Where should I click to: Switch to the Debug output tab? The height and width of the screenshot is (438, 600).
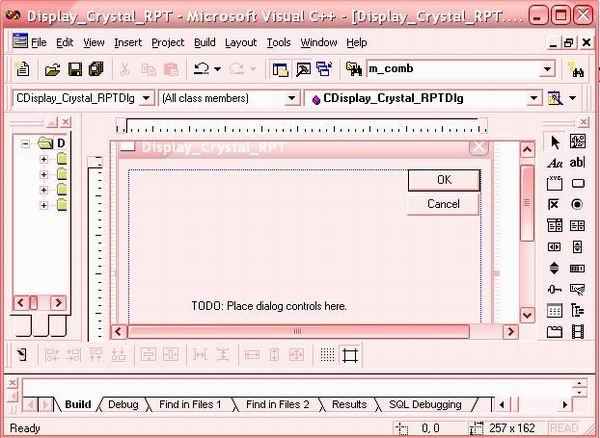tap(123, 404)
